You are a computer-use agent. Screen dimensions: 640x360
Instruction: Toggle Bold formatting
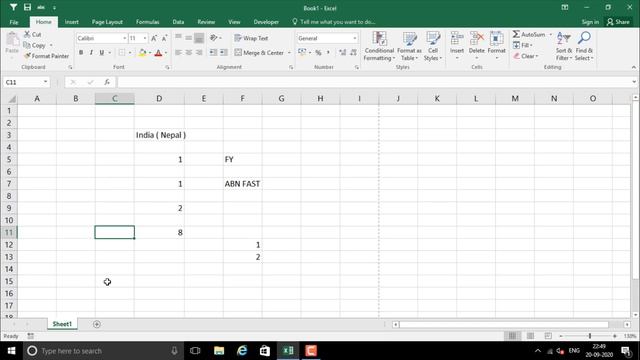pos(81,53)
